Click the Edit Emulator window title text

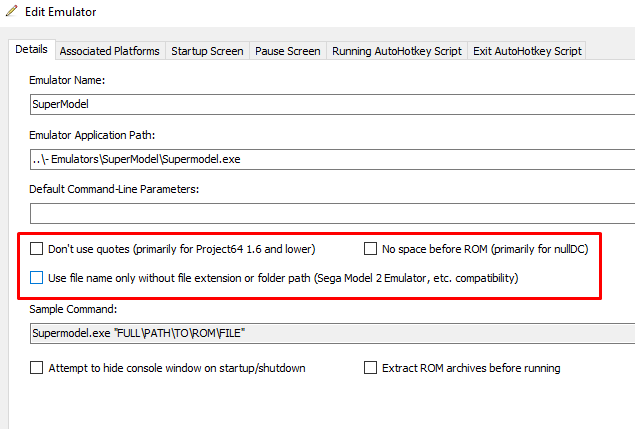tap(61, 12)
